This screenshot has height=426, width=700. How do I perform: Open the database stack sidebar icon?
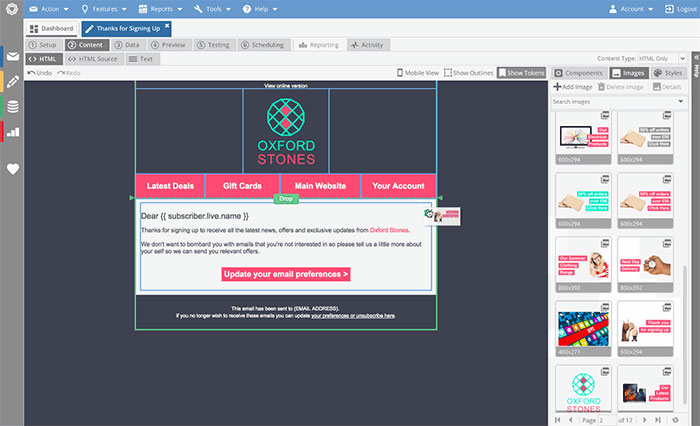13,107
